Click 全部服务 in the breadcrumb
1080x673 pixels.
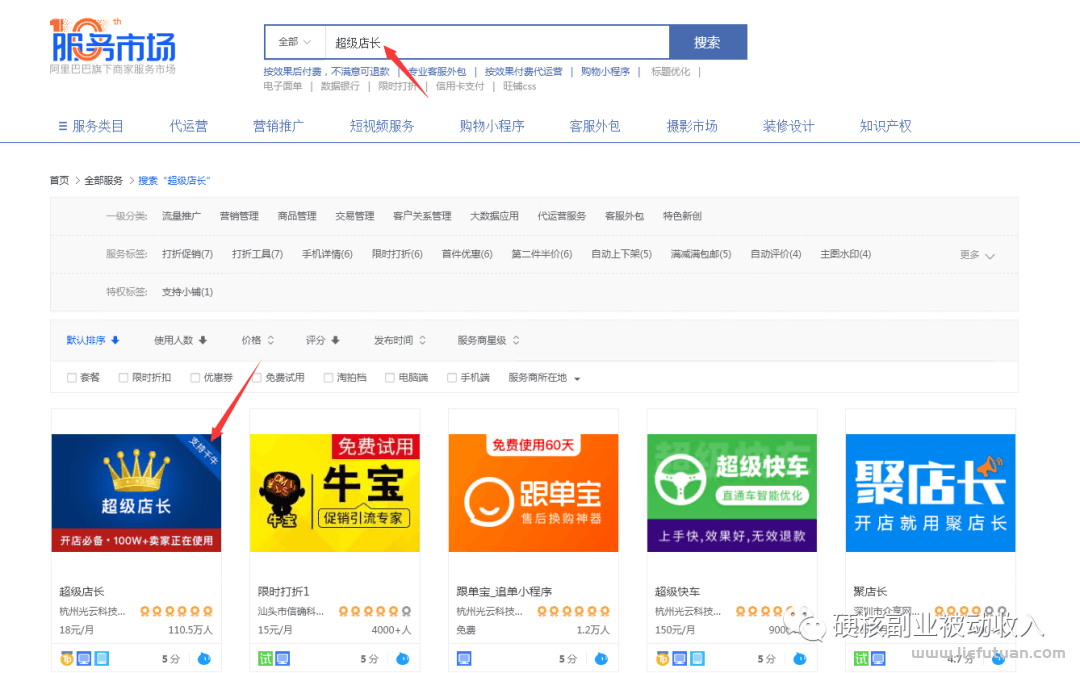click(103, 180)
